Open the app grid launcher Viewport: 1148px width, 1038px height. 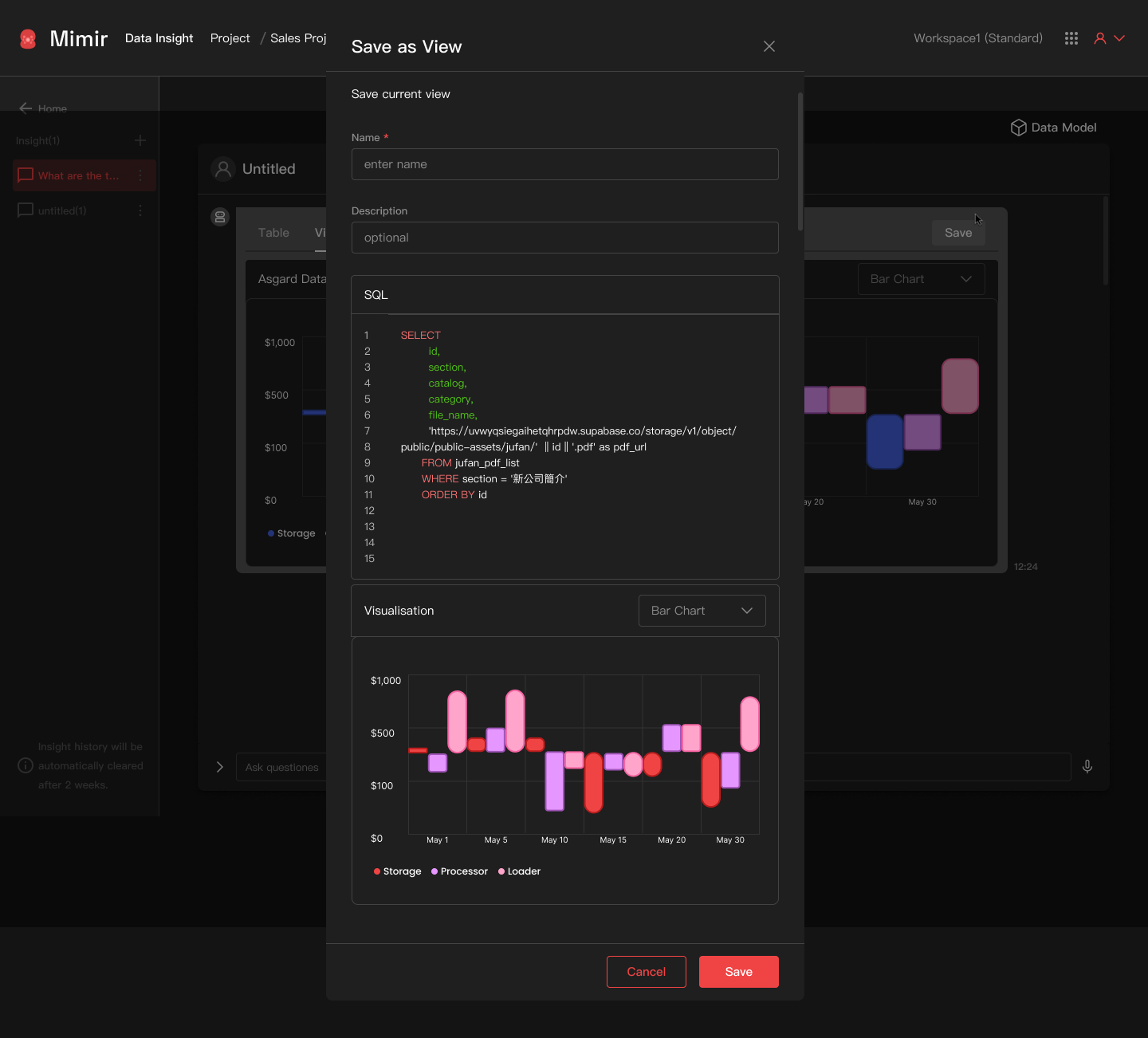tap(1071, 37)
